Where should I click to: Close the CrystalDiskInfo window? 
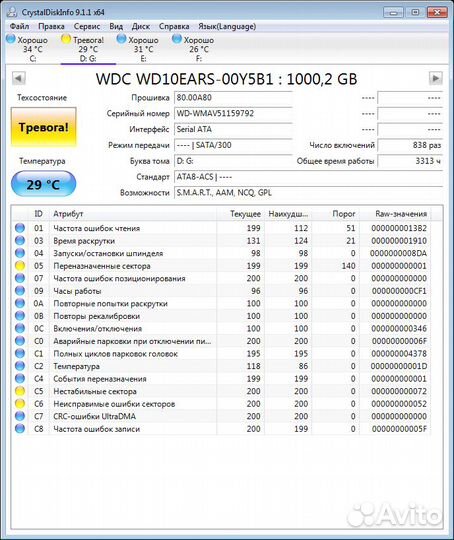click(437, 12)
